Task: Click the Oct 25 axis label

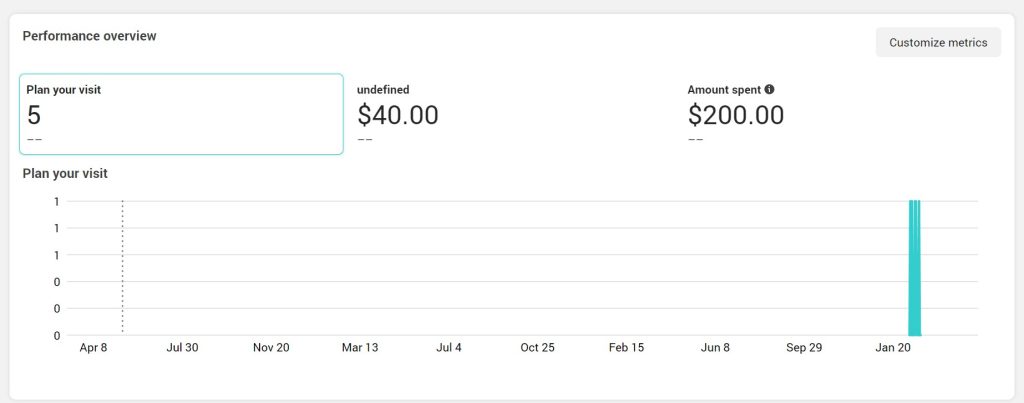Action: [x=537, y=347]
